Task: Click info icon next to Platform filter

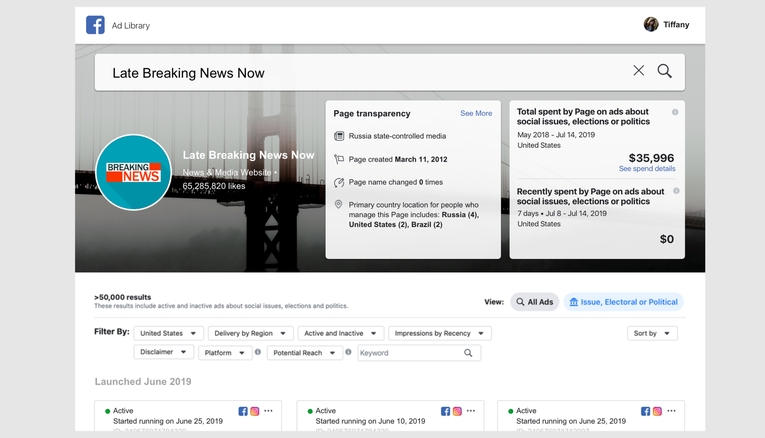Action: 258,352
